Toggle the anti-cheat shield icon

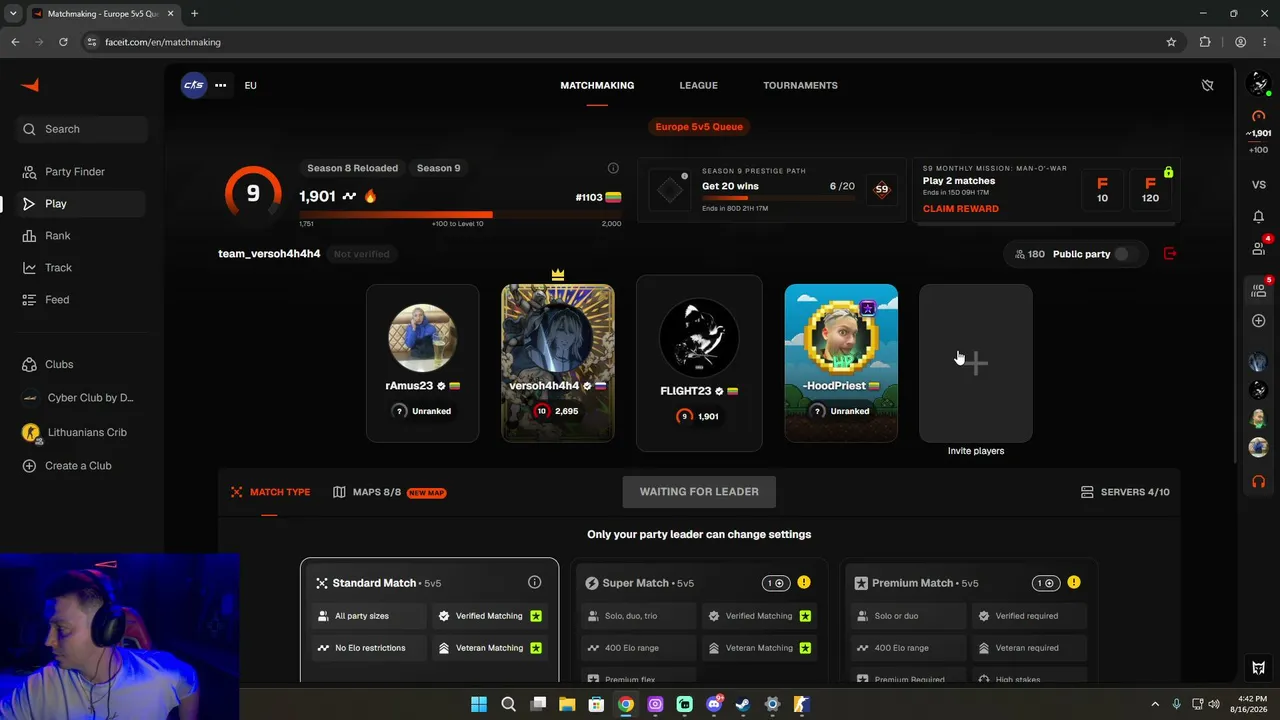coord(1207,85)
